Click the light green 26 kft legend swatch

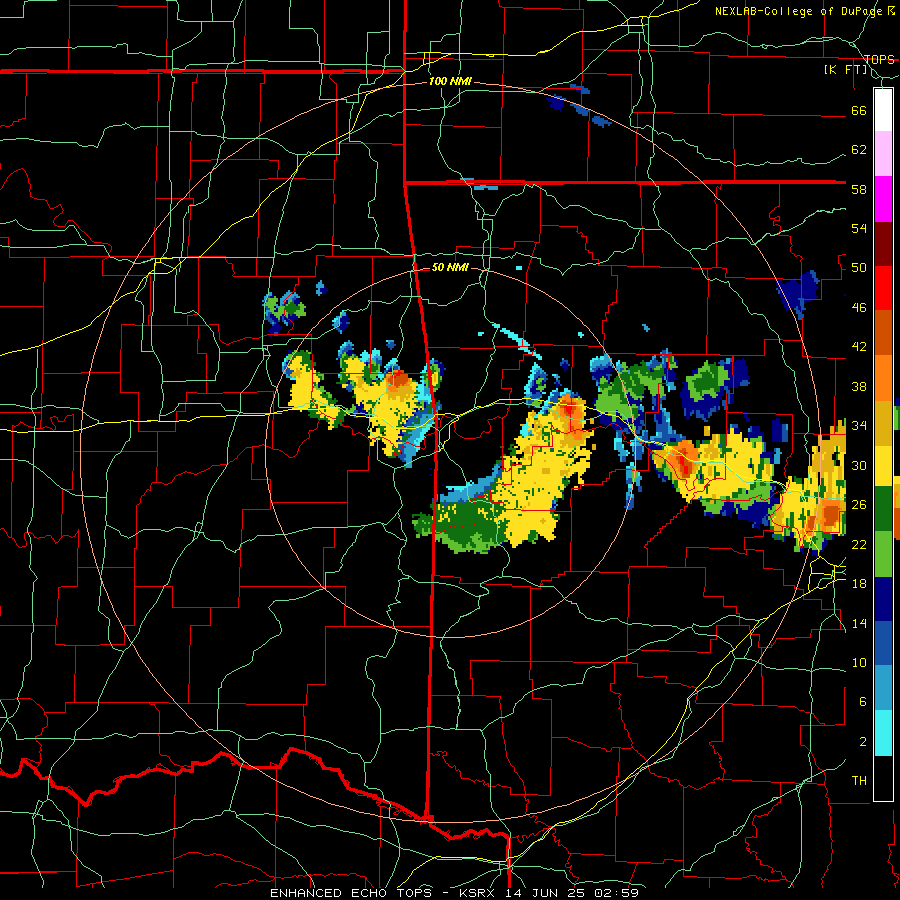coord(883,554)
